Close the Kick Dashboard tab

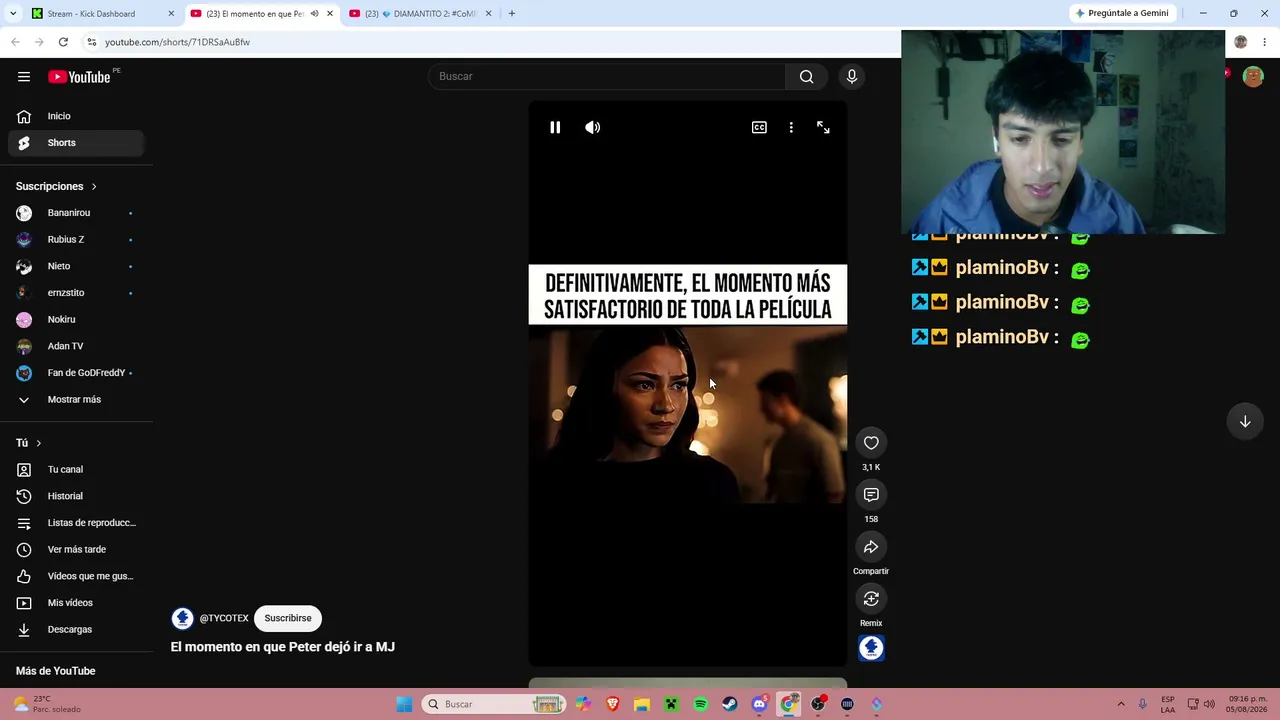click(171, 14)
